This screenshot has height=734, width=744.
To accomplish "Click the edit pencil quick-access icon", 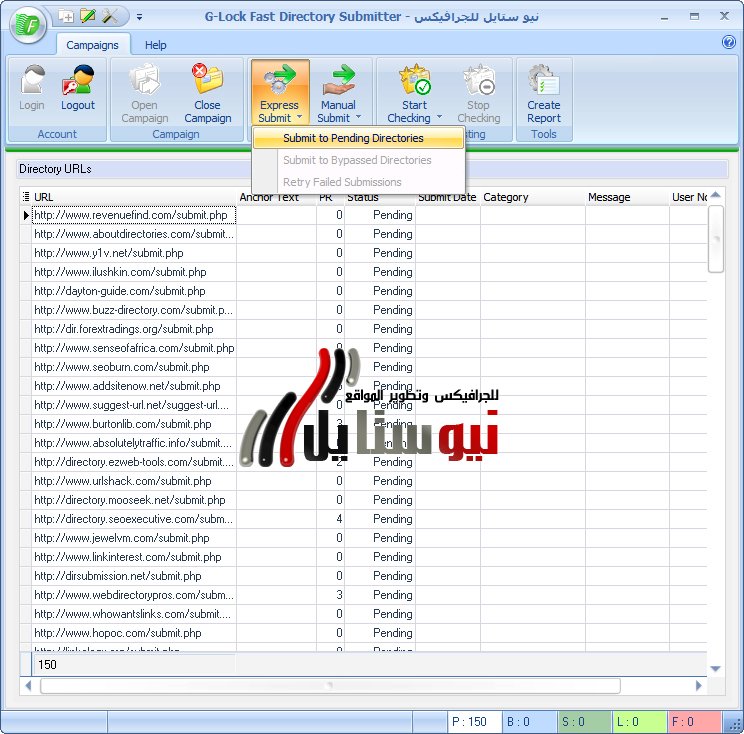I will tap(88, 16).
